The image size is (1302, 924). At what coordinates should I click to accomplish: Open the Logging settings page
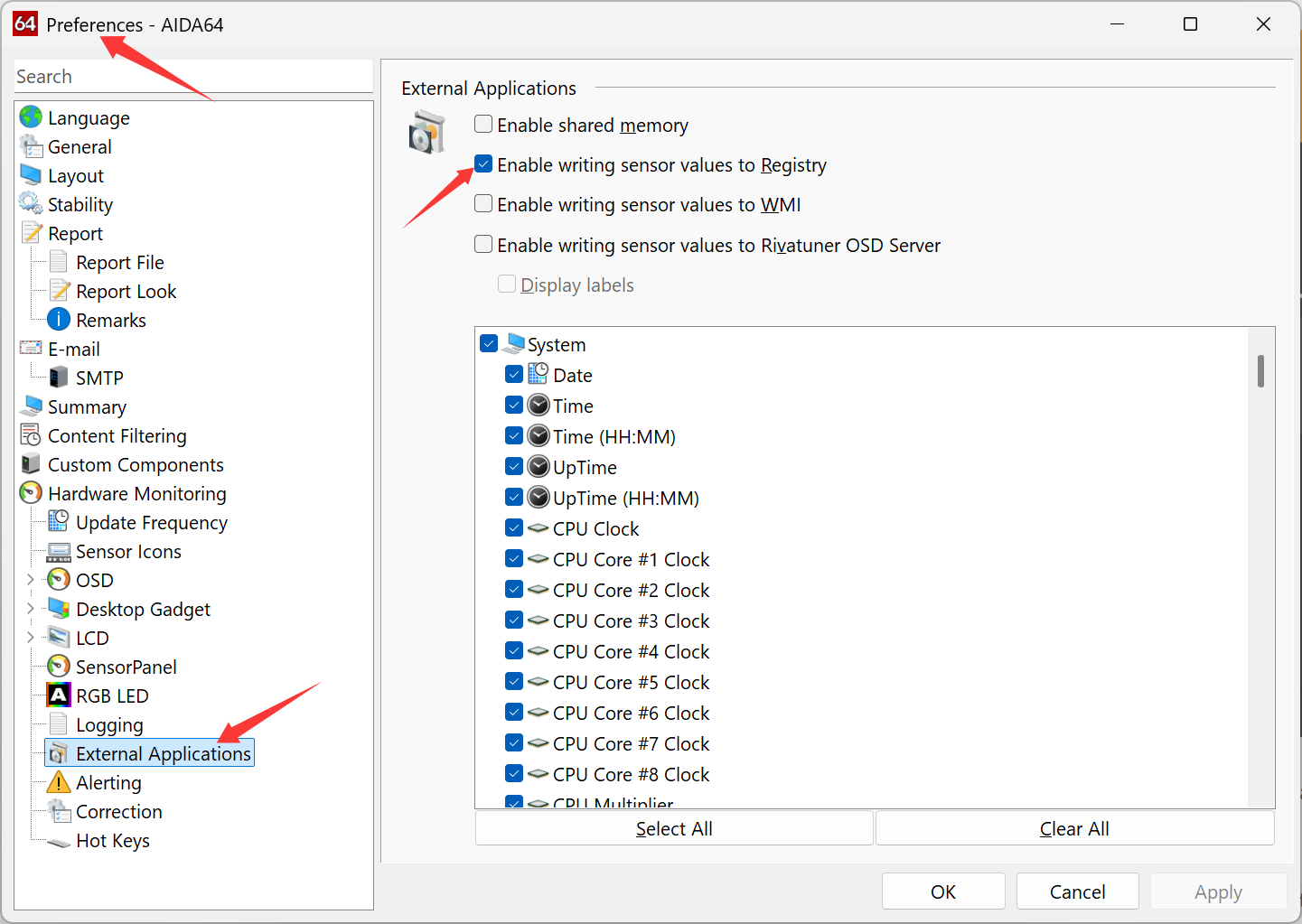click(x=109, y=725)
